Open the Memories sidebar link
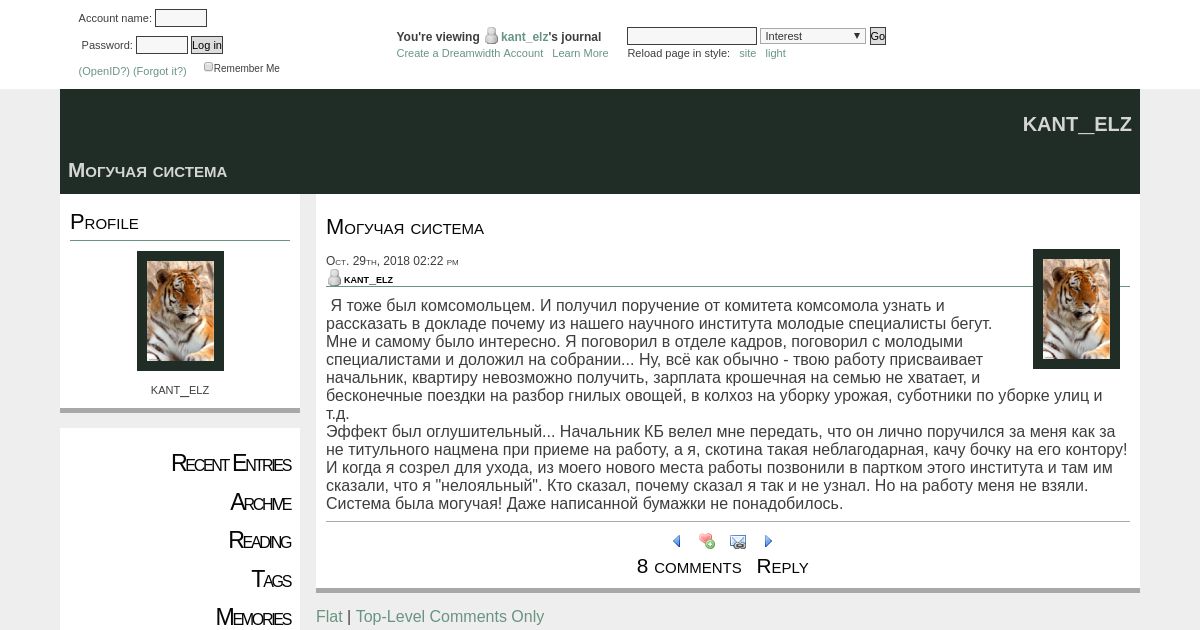The height and width of the screenshot is (630, 1200). [253, 617]
